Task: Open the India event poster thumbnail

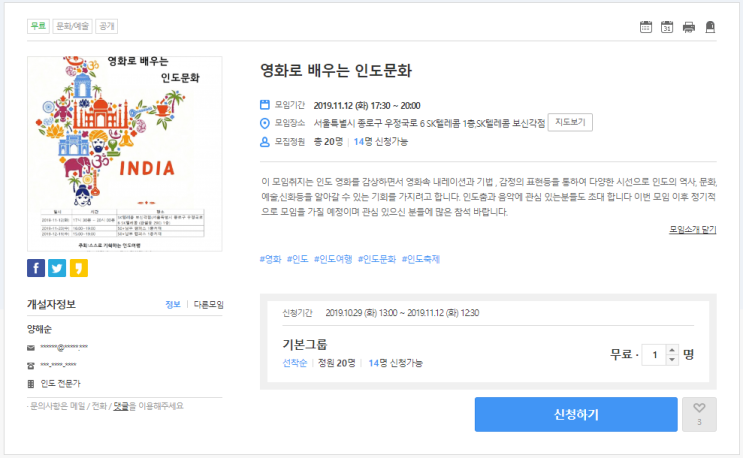Action: coord(125,154)
